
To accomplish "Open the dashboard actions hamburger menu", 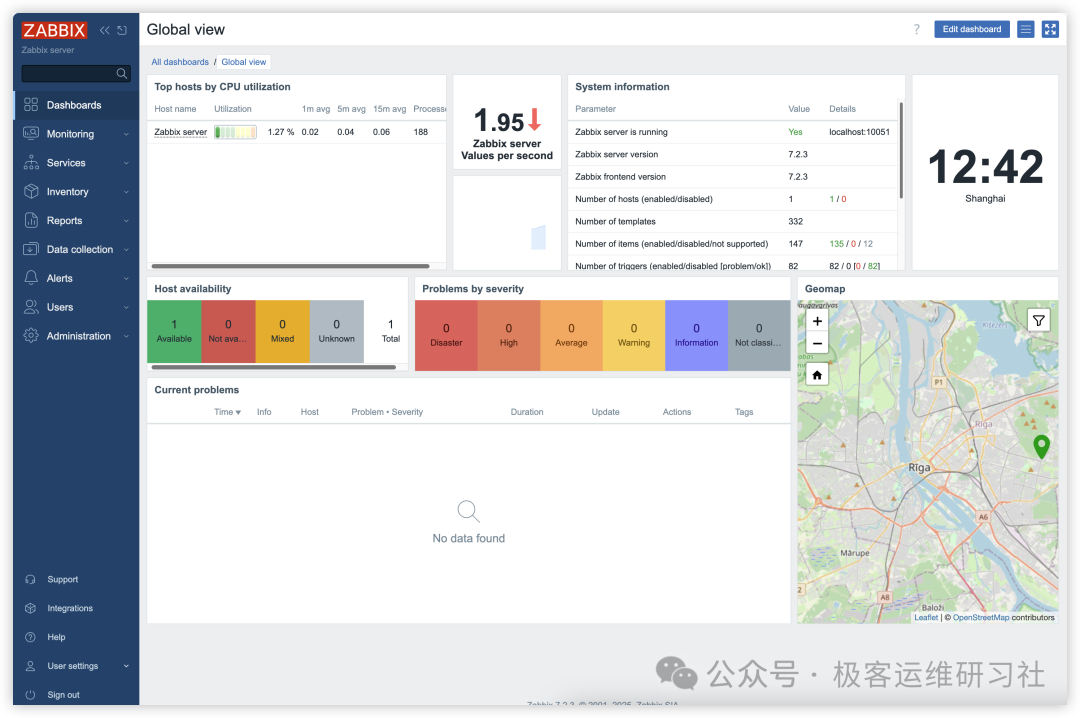I will [x=1026, y=30].
